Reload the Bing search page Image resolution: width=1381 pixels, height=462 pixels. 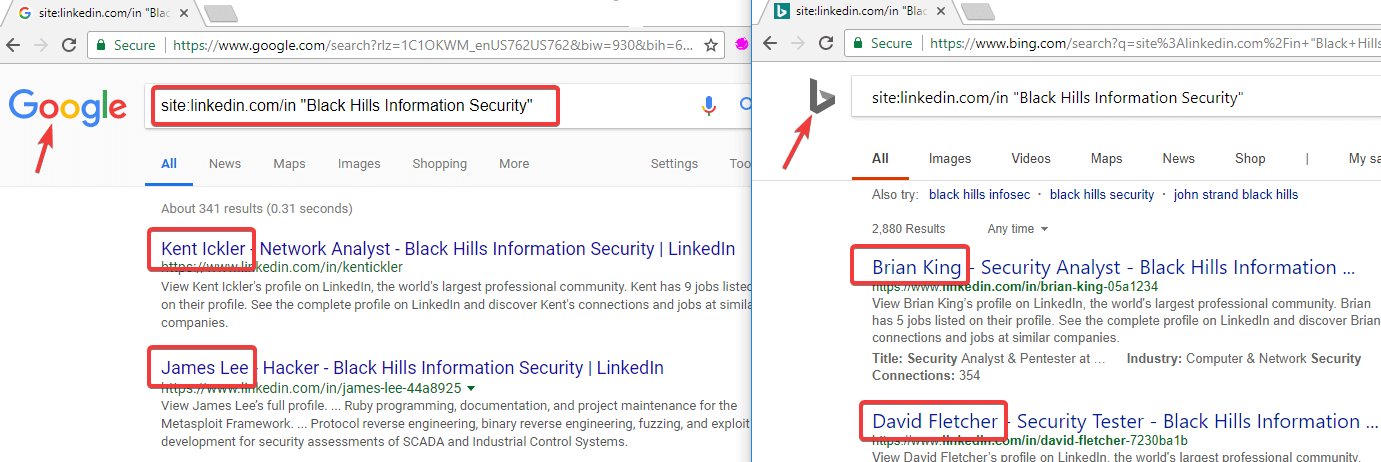click(826, 44)
